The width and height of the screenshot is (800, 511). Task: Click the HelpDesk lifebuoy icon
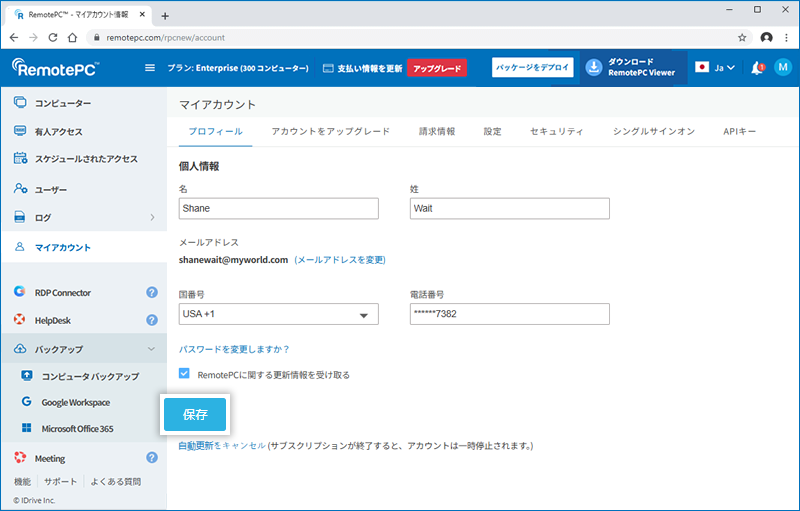[19, 319]
